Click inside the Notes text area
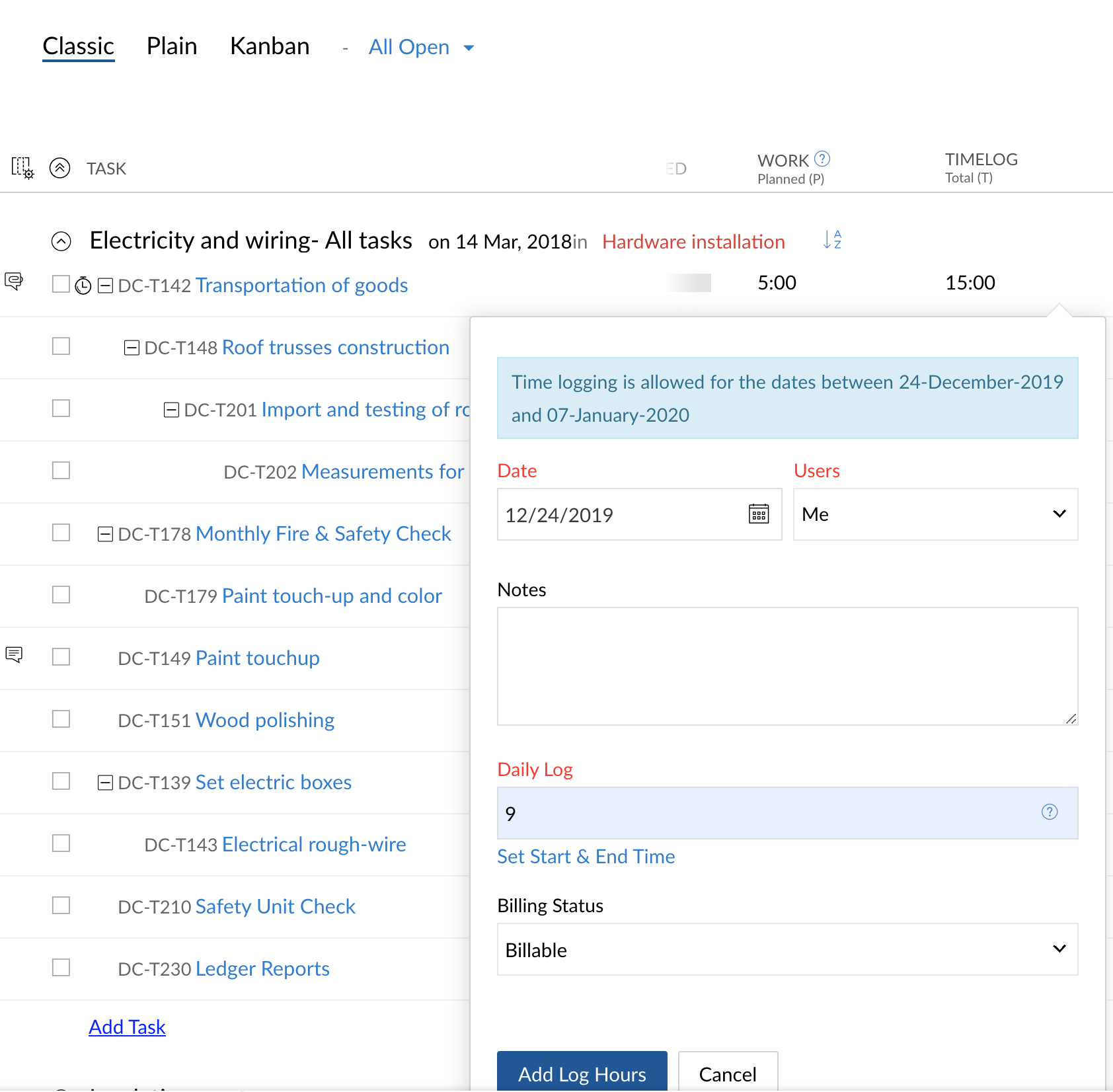The width and height of the screenshot is (1113, 1092). pos(787,666)
